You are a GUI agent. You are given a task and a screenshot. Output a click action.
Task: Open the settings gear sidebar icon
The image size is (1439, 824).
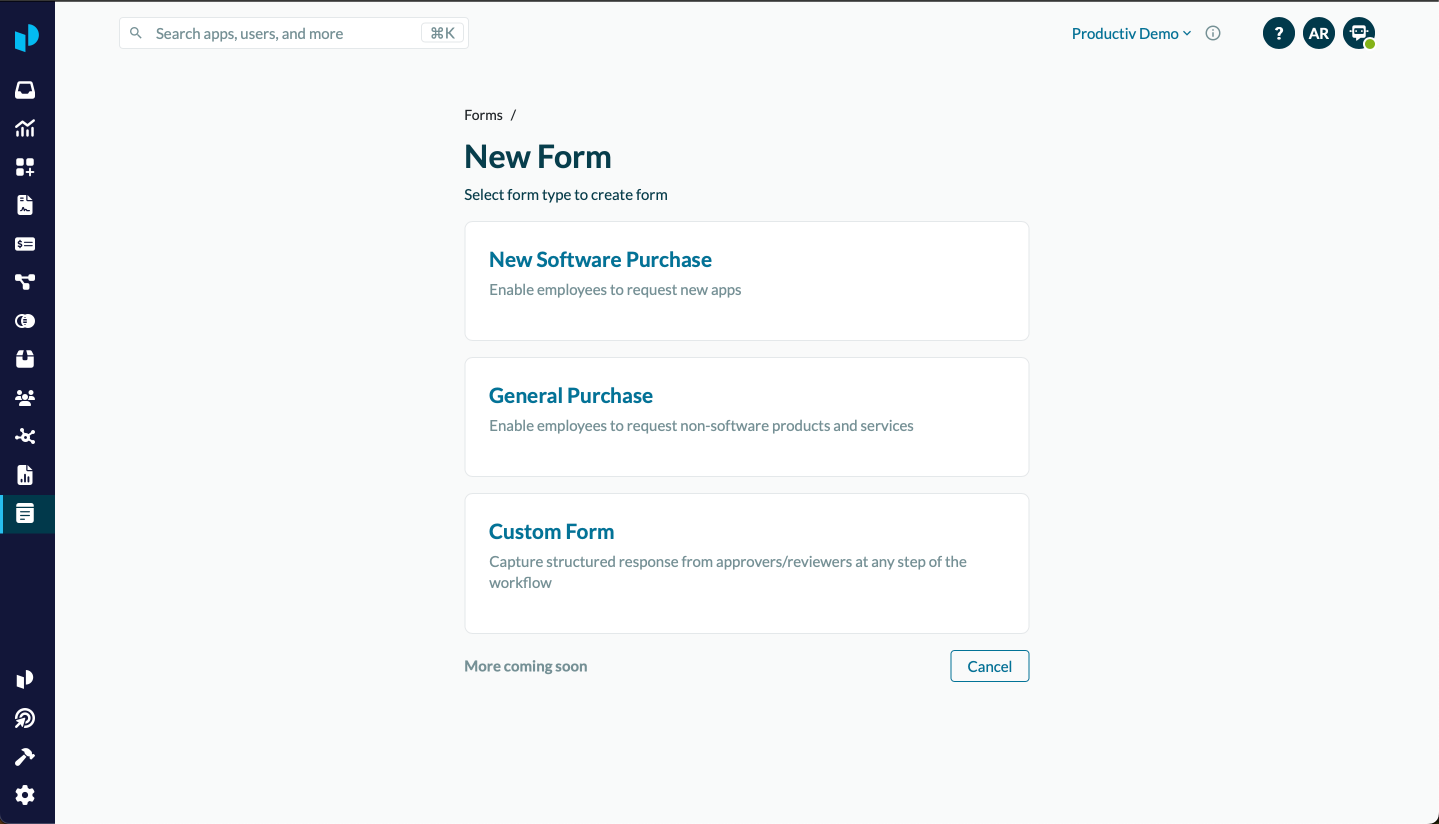click(x=25, y=795)
